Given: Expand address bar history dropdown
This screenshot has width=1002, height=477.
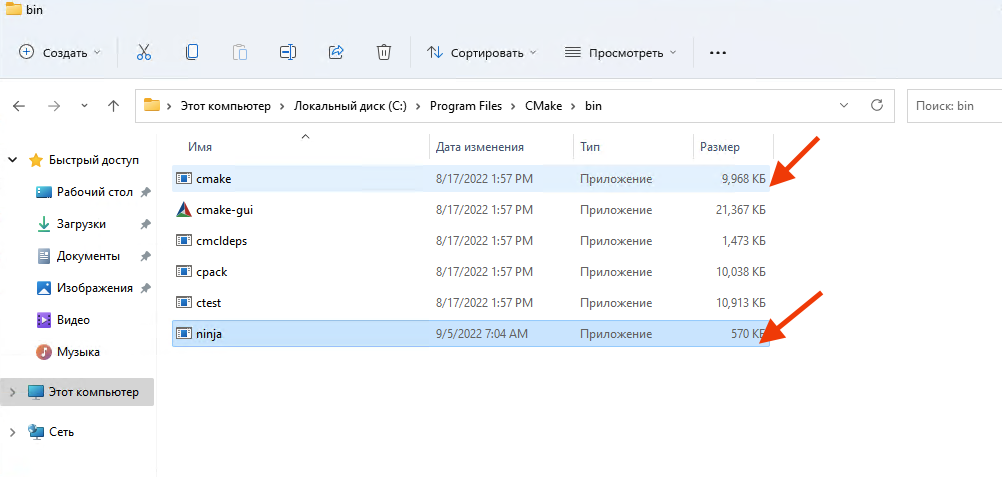Looking at the screenshot, I should [x=844, y=106].
